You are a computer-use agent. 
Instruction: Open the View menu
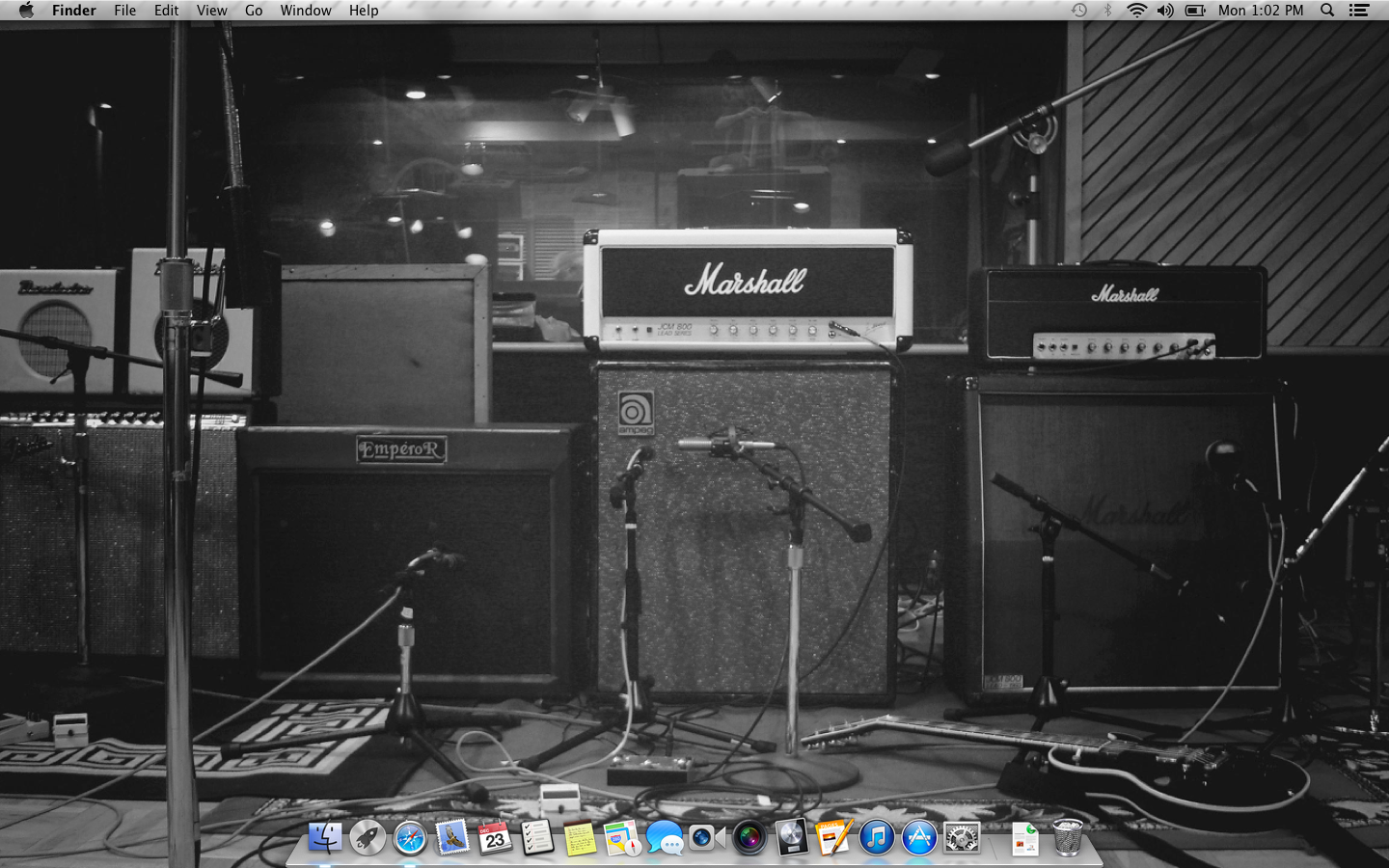point(212,11)
